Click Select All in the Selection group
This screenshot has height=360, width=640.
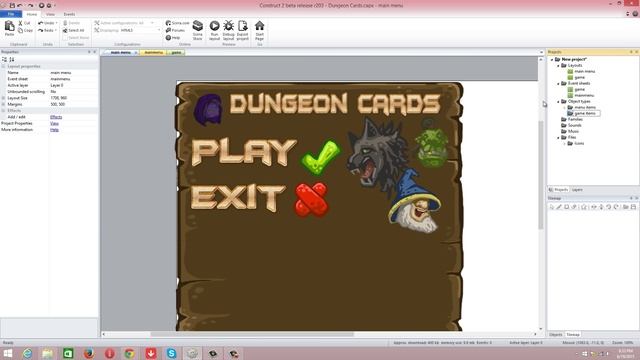point(73,31)
